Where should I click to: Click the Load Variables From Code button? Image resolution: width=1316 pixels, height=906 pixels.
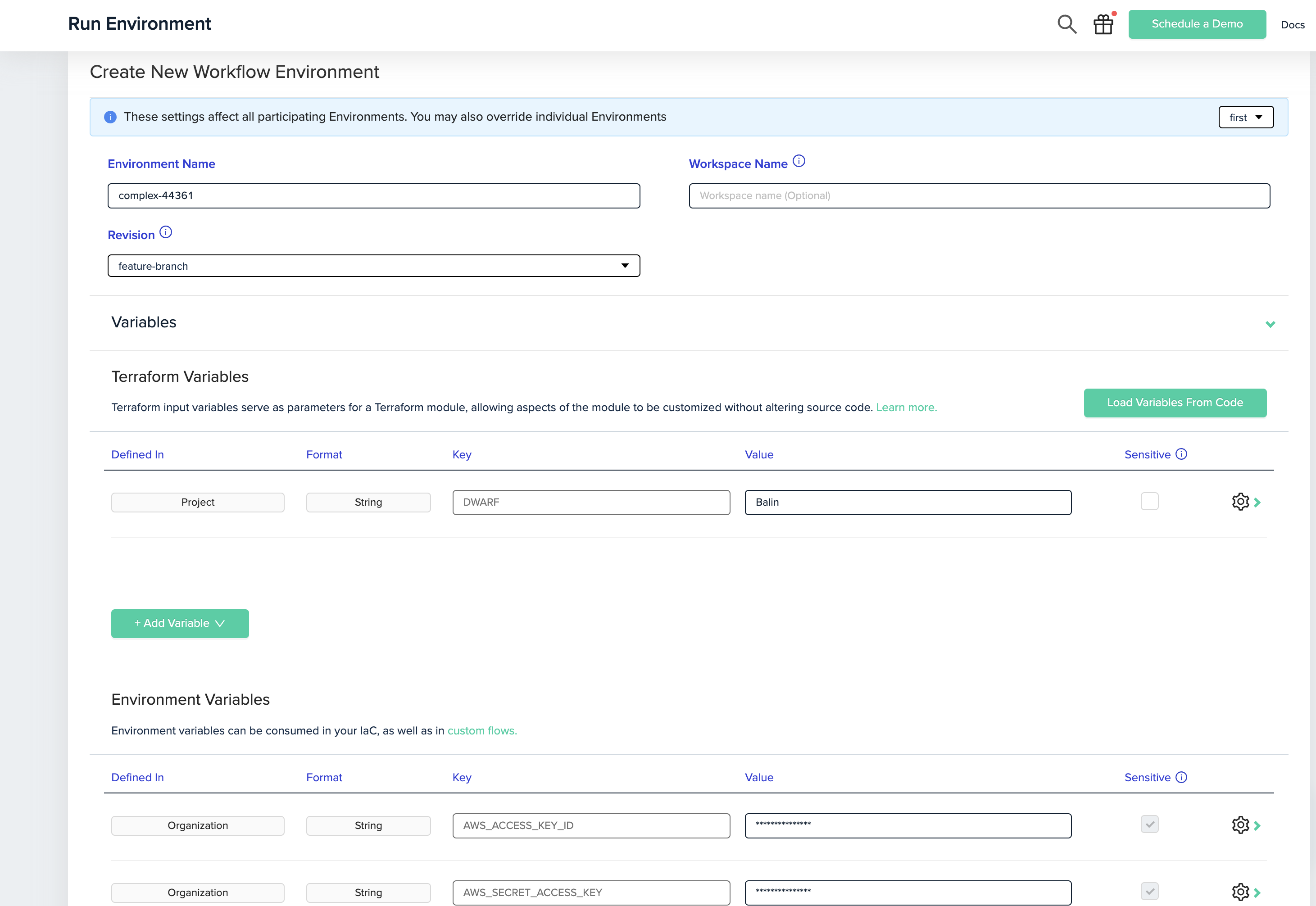point(1175,403)
